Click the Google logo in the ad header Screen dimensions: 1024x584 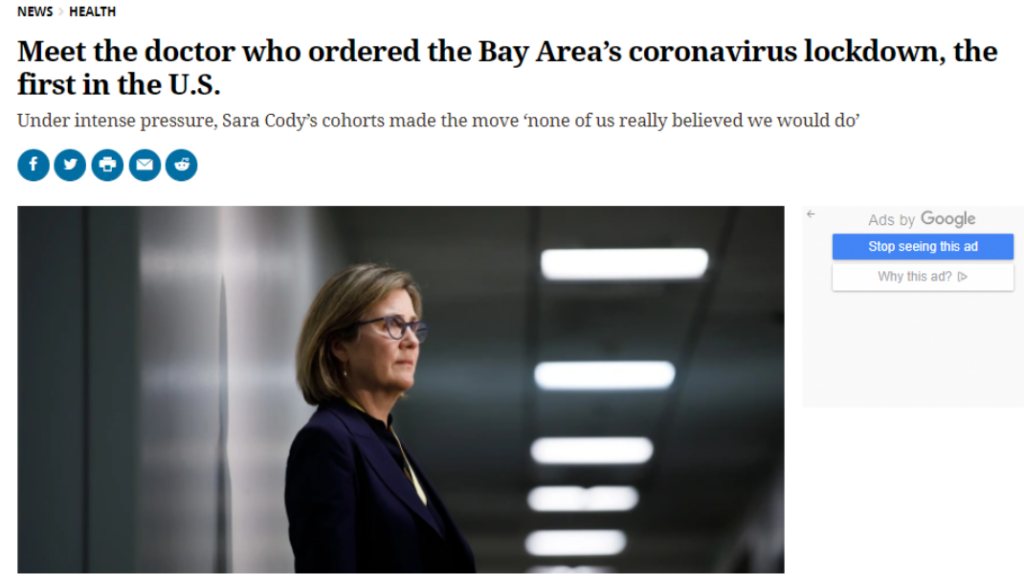point(947,219)
